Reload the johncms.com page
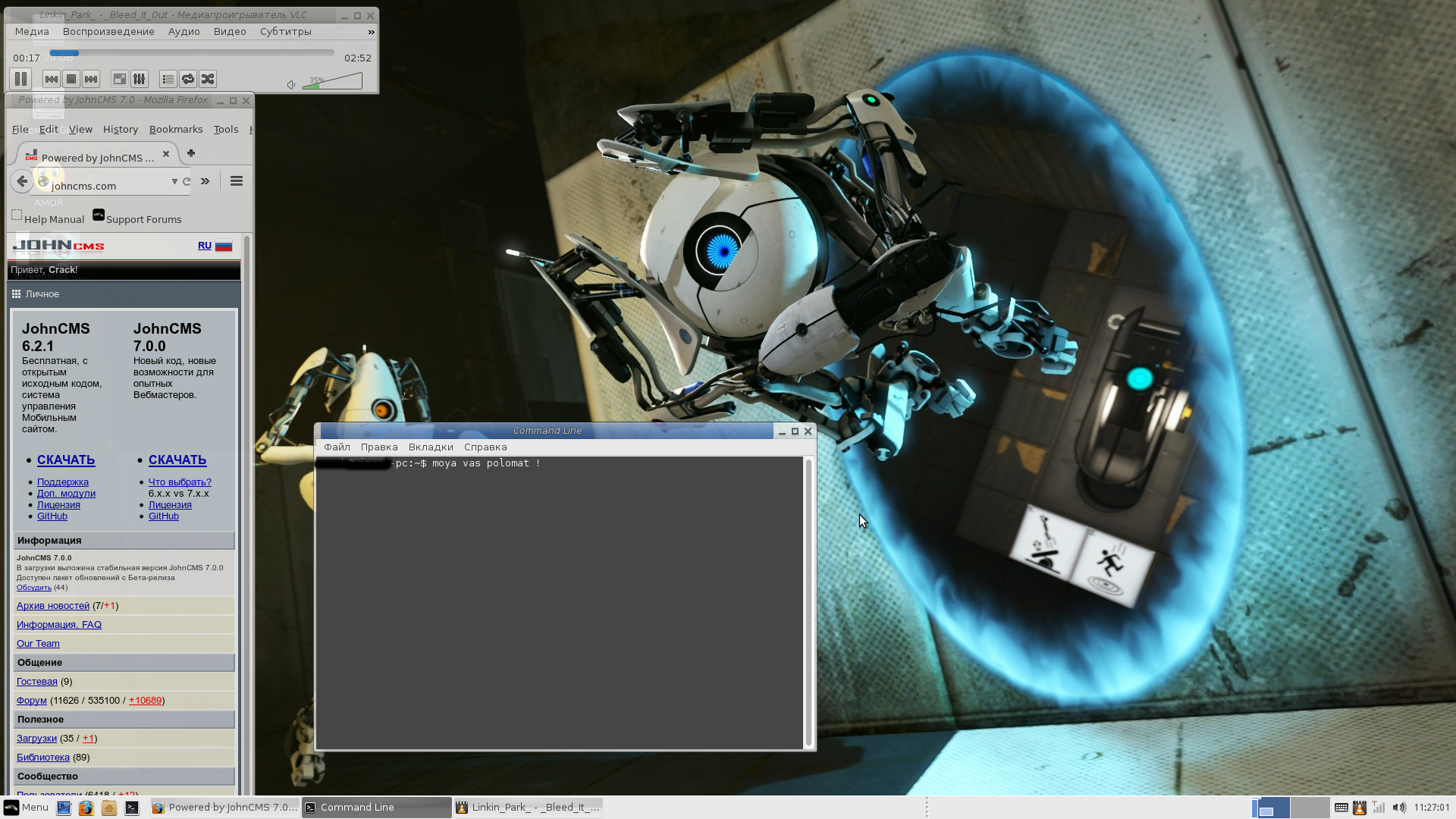 187,182
